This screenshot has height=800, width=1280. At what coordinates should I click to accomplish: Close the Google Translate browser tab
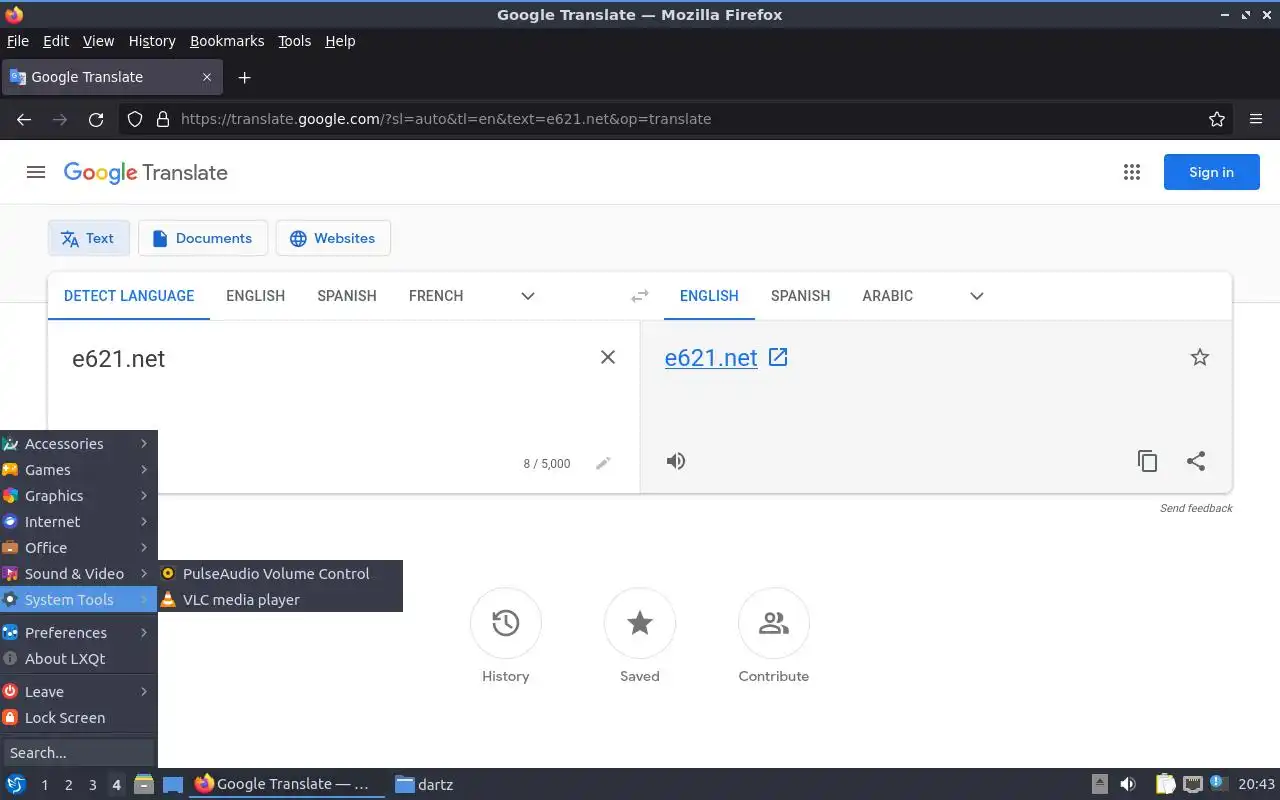tap(207, 77)
